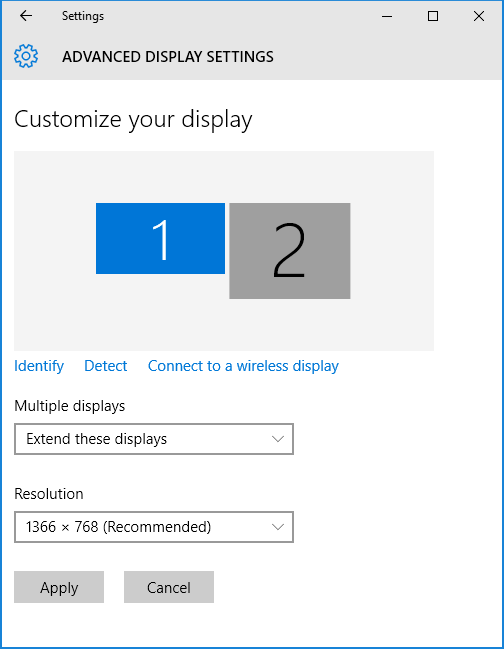Click the Resolution label text

tap(49, 494)
